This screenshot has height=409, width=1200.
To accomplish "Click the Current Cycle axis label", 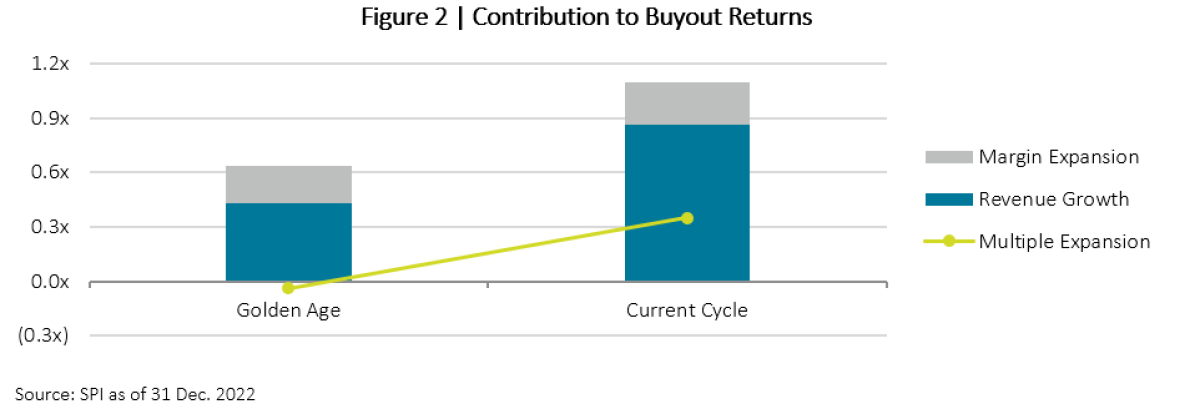I will pos(687,310).
